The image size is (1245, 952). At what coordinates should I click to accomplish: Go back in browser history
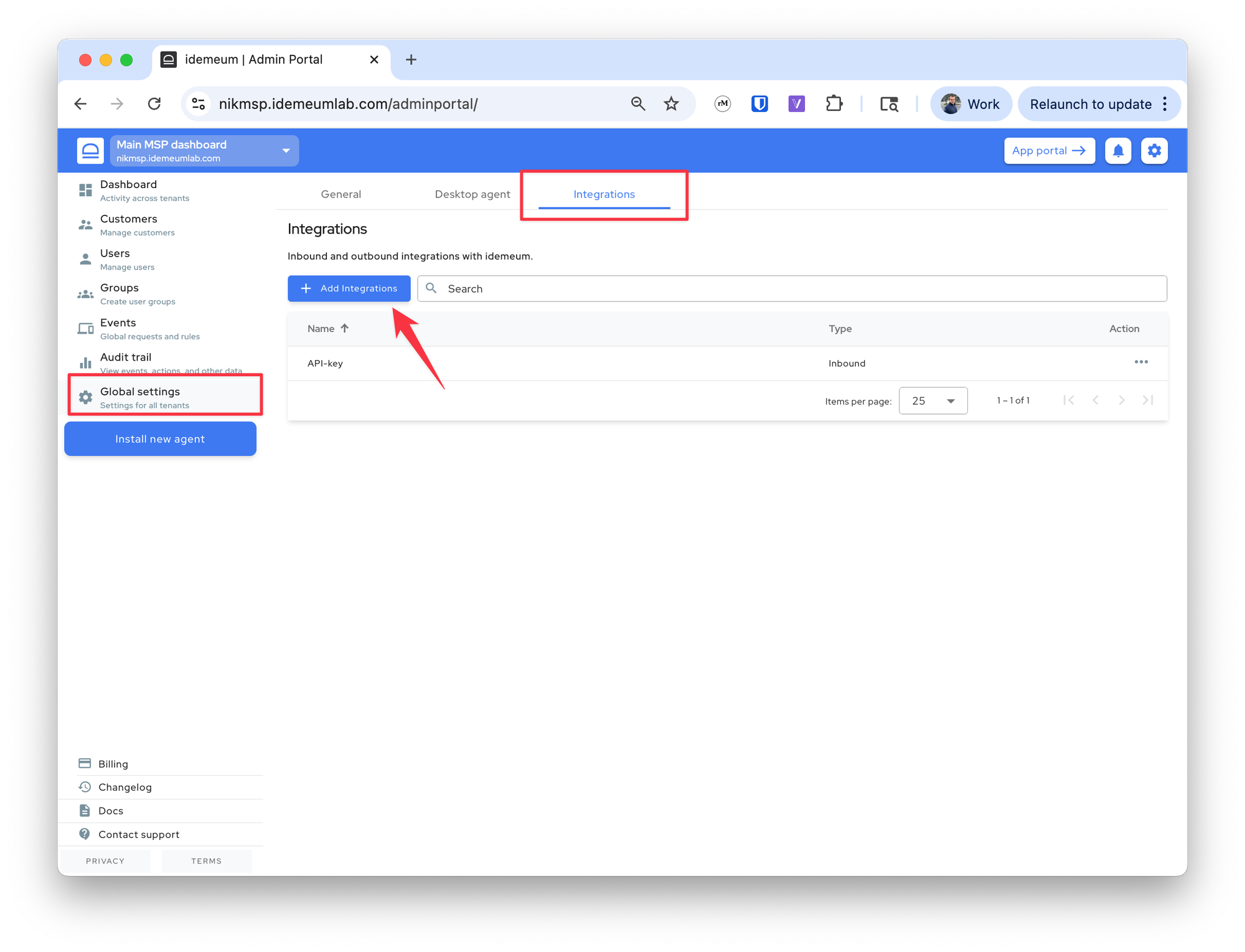81,104
